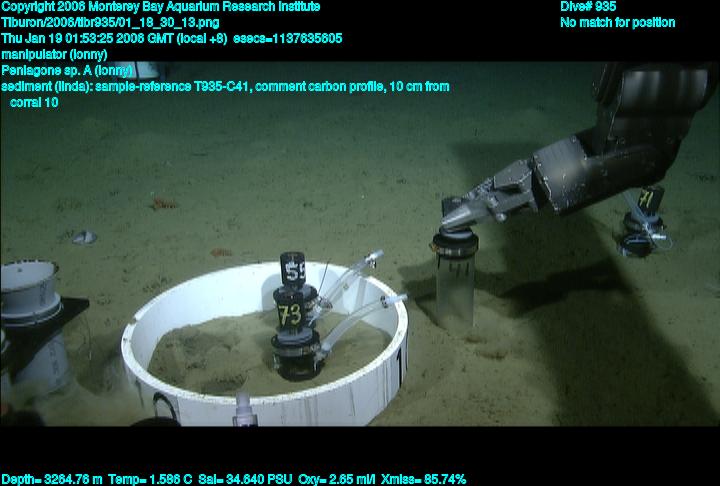The image size is (720, 486).
Task: Click the Dive# 935 label
Action: pos(588,7)
